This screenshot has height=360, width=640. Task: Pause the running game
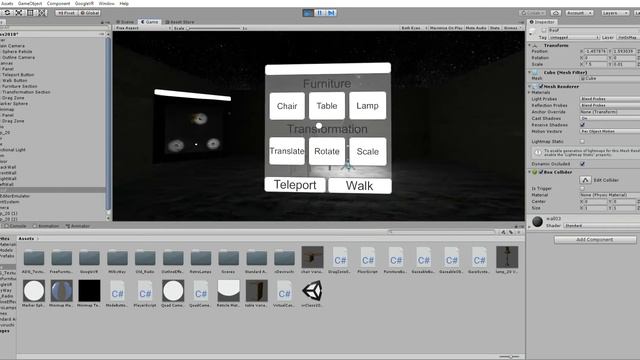pos(320,13)
